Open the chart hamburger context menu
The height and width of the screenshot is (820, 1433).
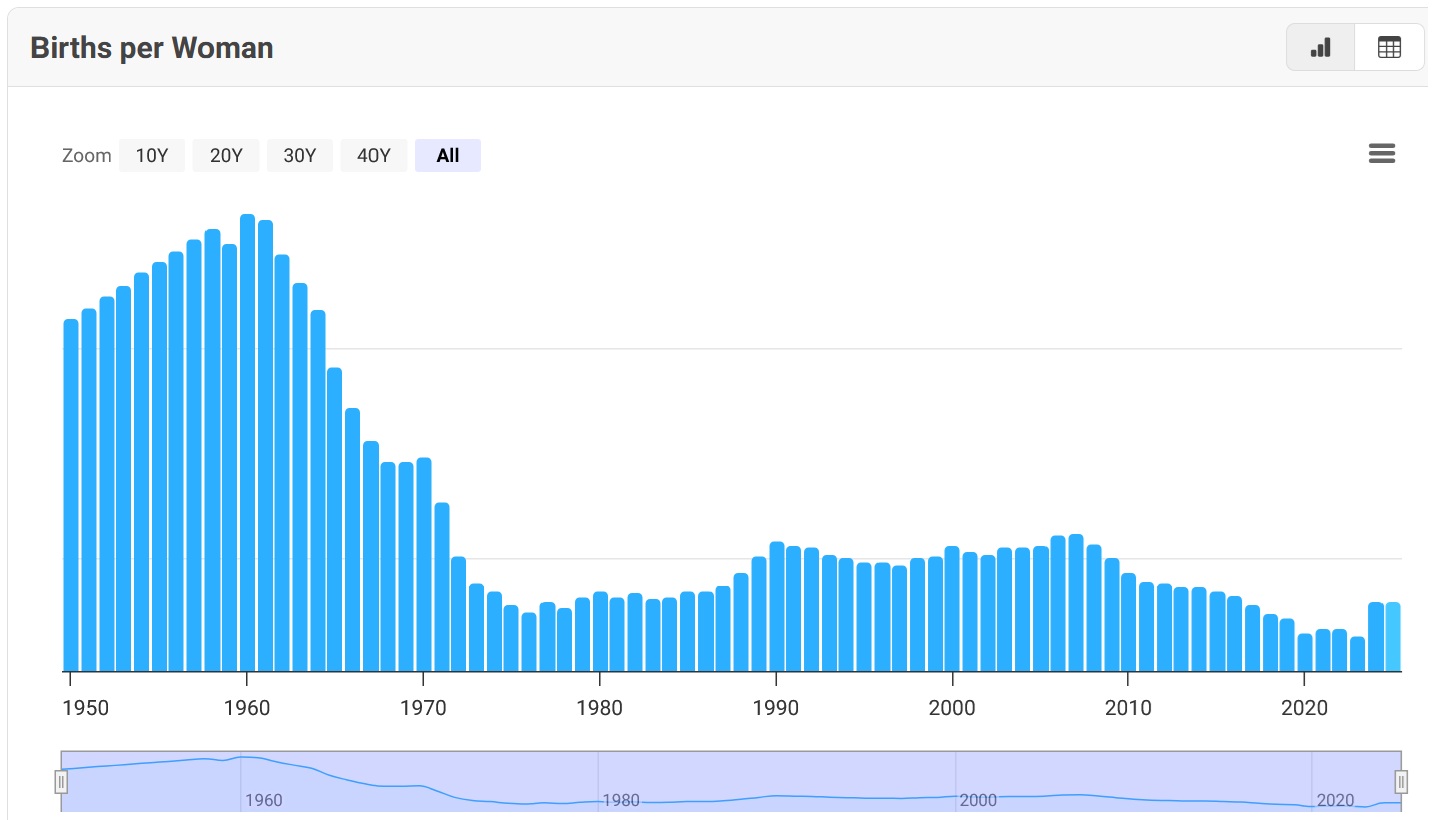(1381, 154)
